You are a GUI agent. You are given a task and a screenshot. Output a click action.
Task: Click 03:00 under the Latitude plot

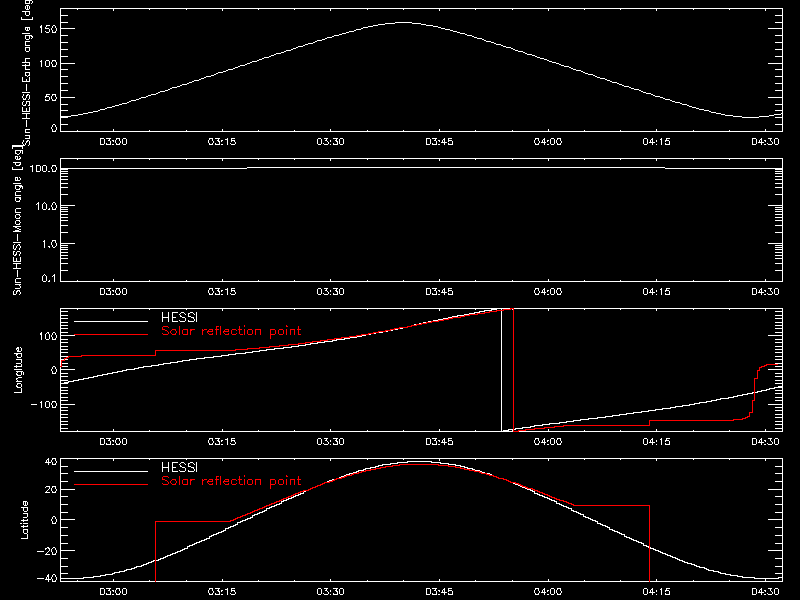tap(113, 592)
